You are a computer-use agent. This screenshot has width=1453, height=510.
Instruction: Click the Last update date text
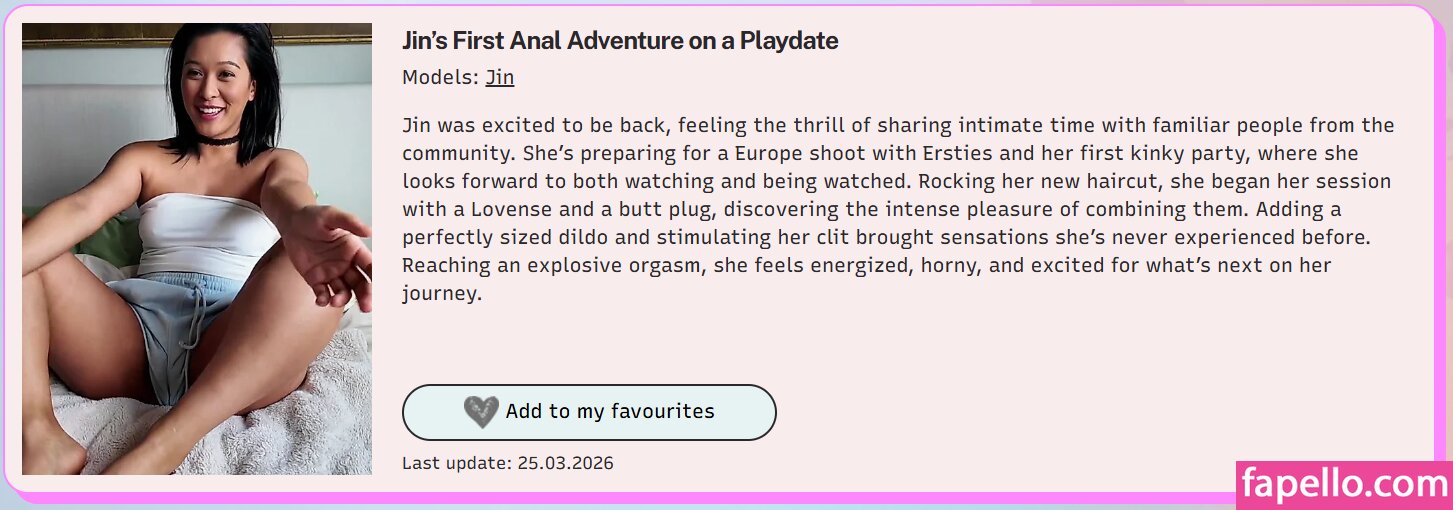pos(507,463)
